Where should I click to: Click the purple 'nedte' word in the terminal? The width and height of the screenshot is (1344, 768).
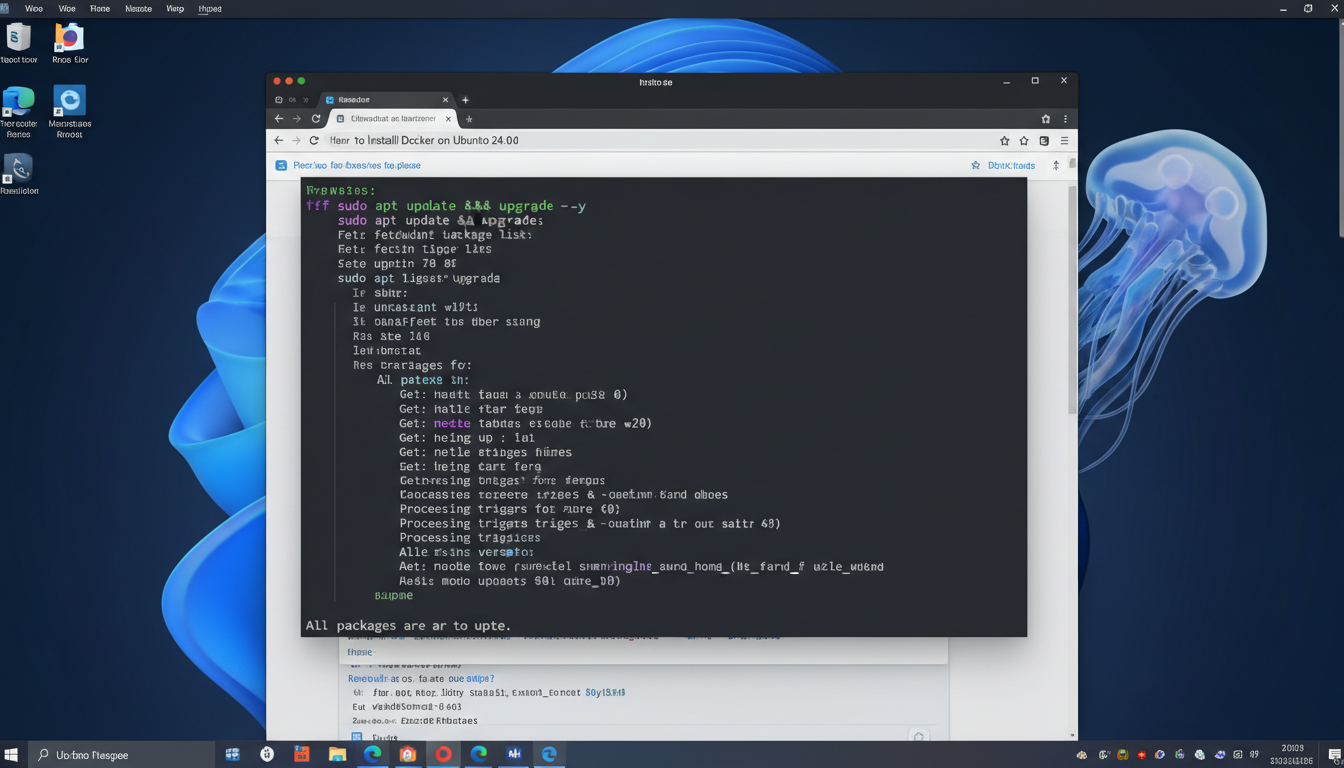click(x=452, y=424)
